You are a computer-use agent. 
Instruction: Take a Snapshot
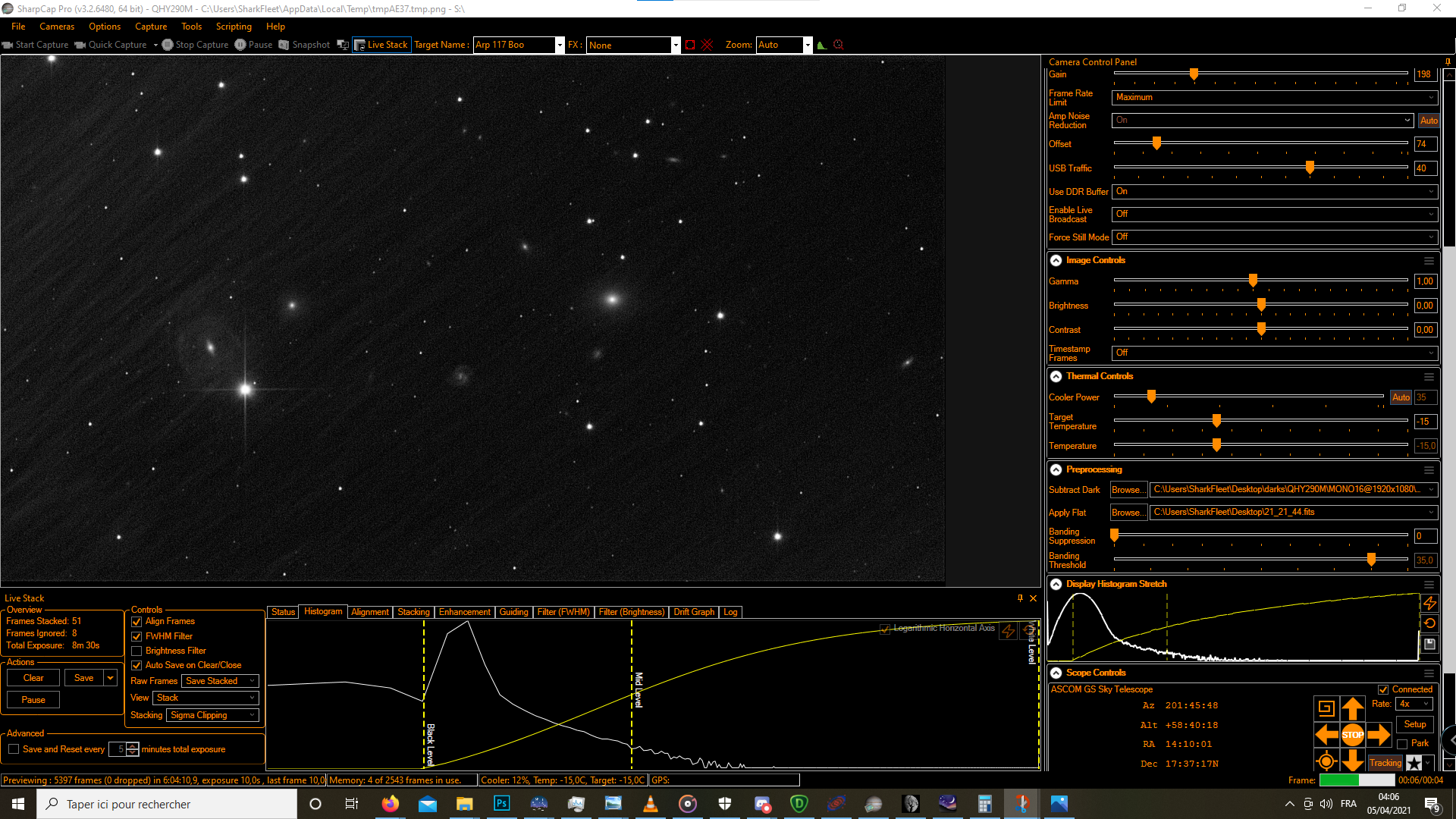tap(304, 45)
